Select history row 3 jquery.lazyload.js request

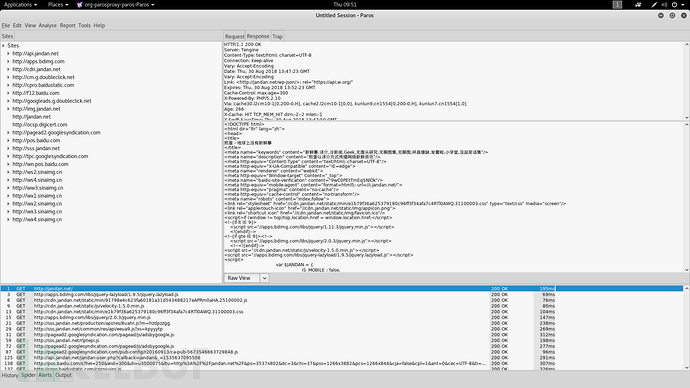[341, 294]
